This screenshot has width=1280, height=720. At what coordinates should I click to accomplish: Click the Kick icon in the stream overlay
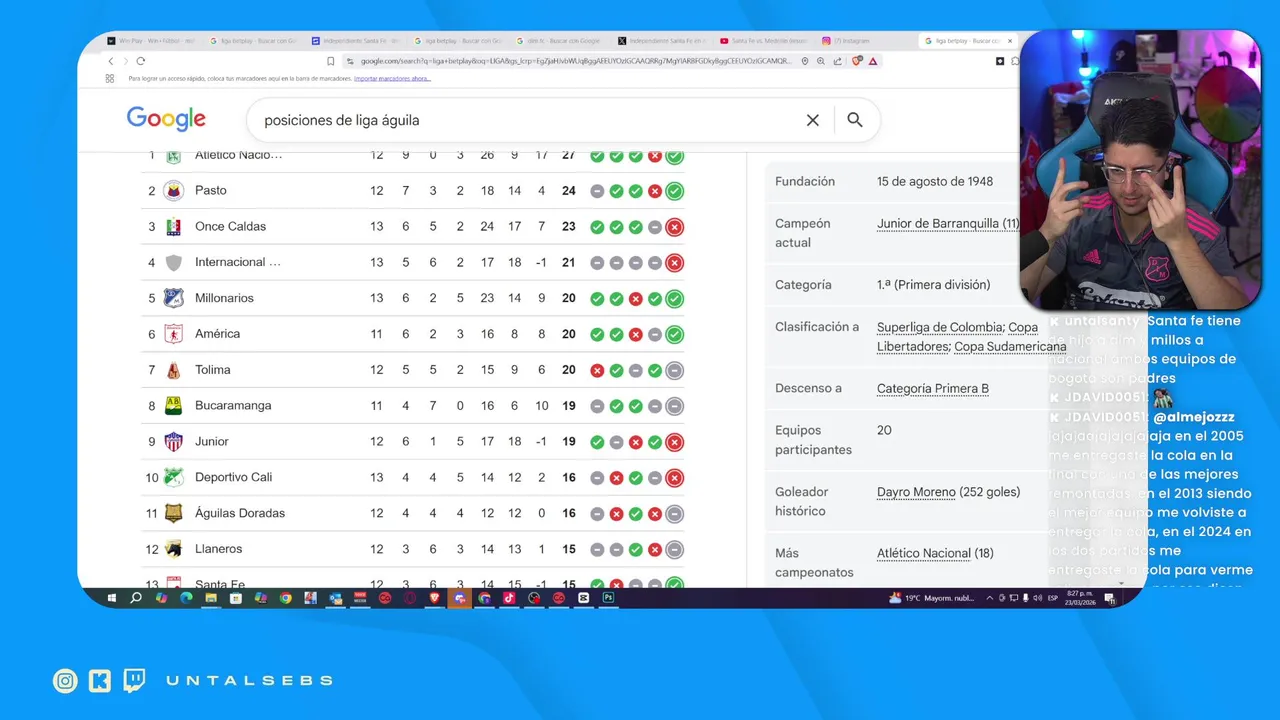coord(100,681)
